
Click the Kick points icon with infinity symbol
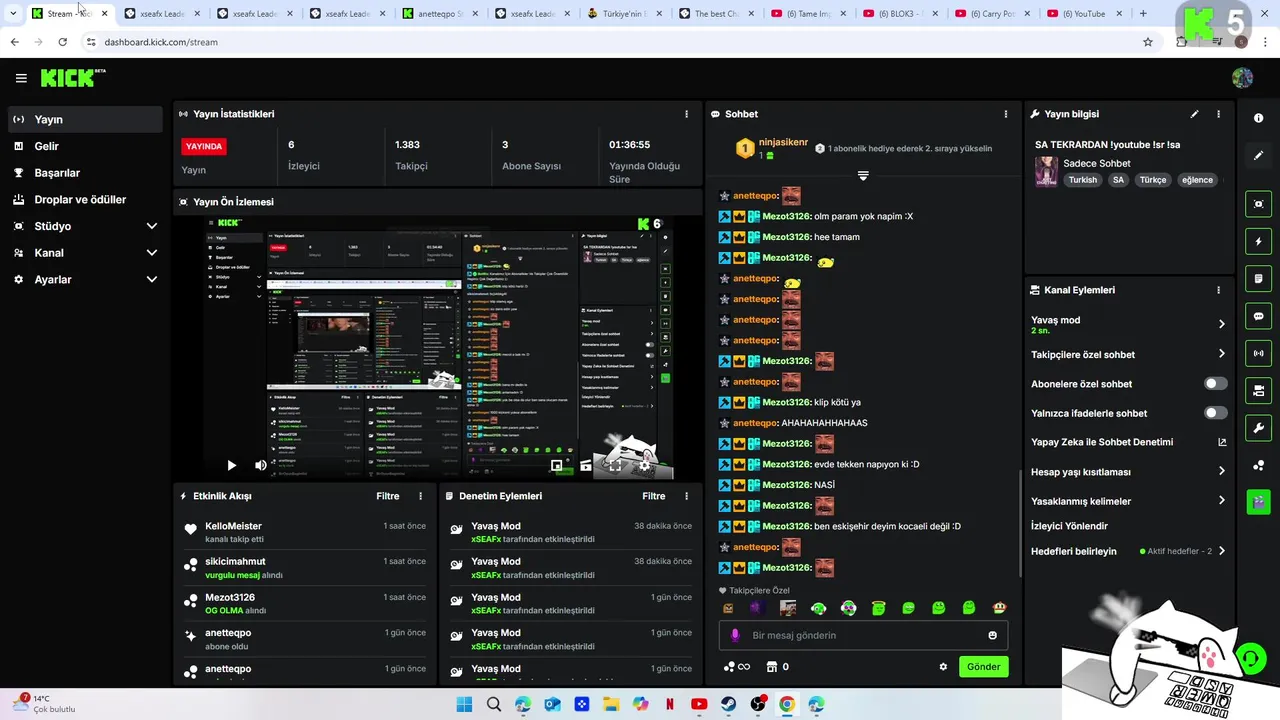(x=737, y=667)
